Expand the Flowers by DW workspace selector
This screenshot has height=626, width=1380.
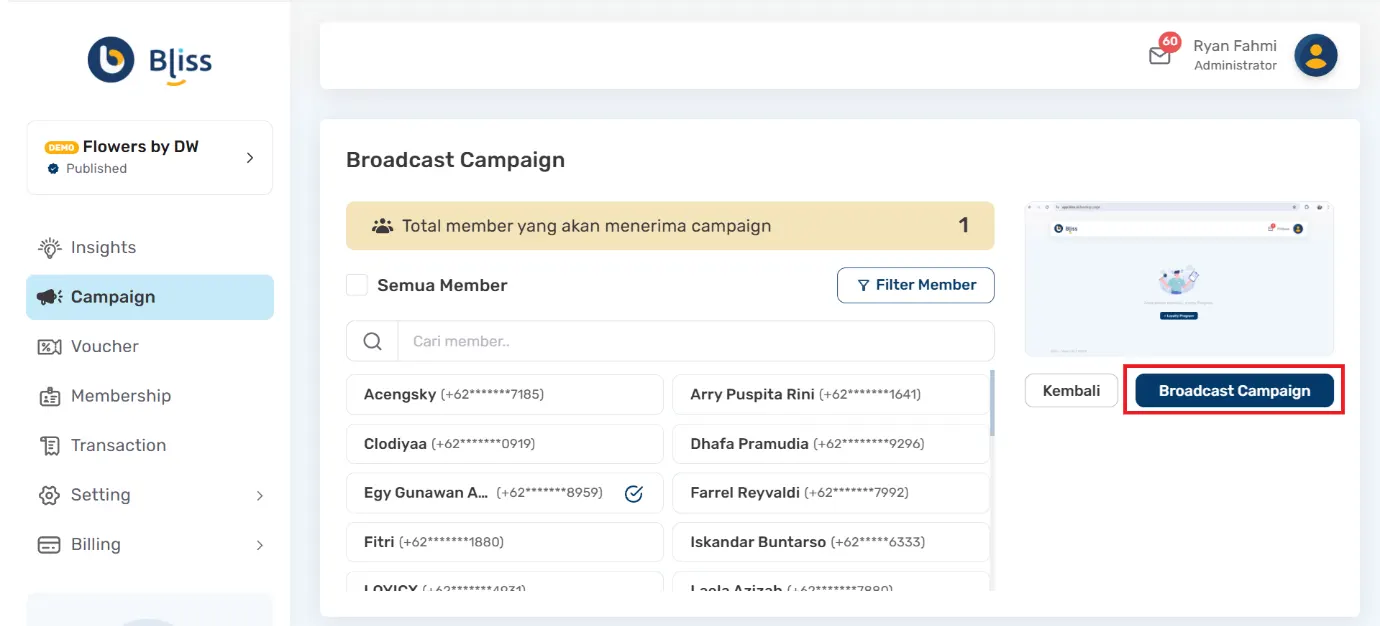[251, 157]
